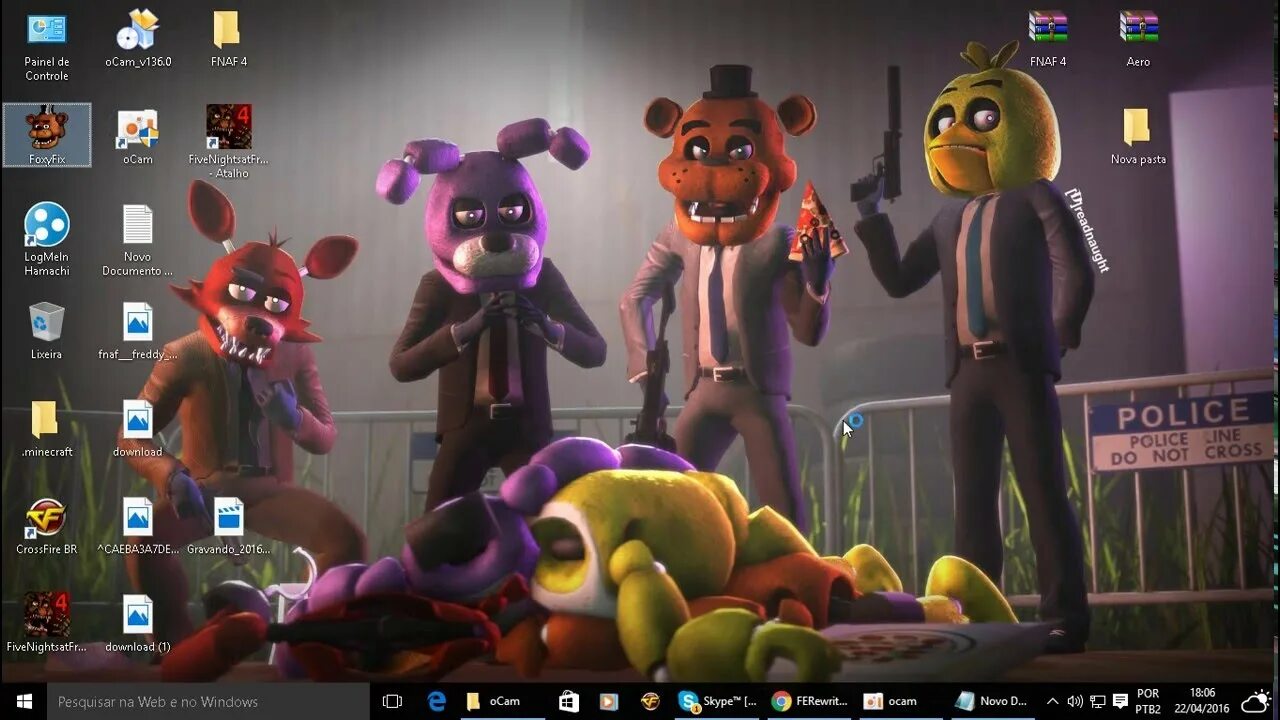1280x720 pixels.
Task: Switch to the Novo D... Notepad window
Action: pyautogui.click(x=991, y=701)
